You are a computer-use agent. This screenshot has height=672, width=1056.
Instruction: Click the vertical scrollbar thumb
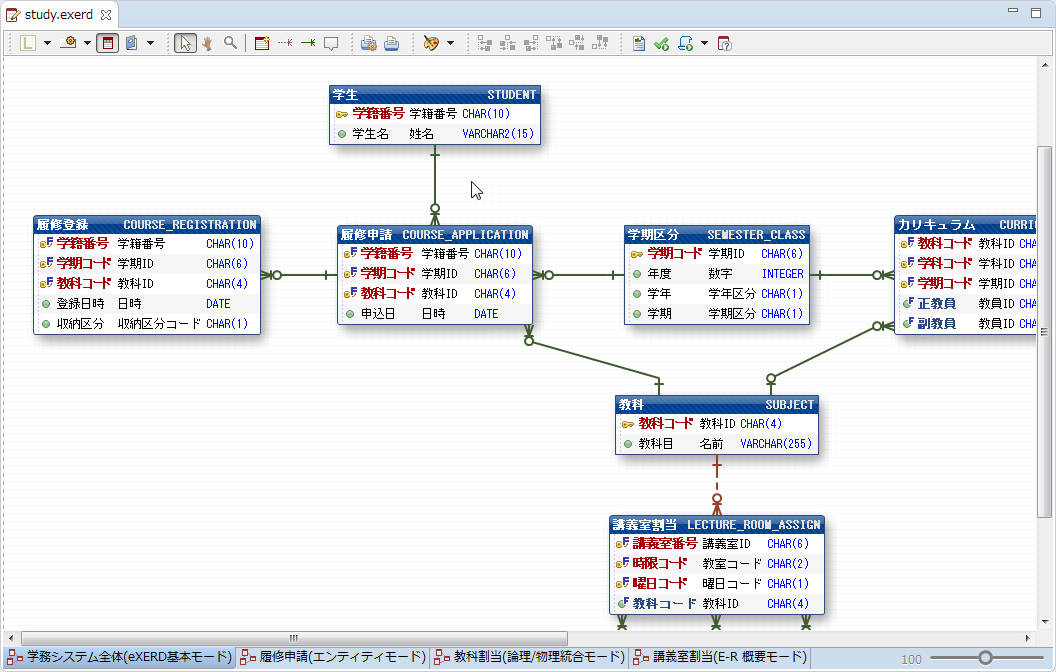pos(1044,331)
